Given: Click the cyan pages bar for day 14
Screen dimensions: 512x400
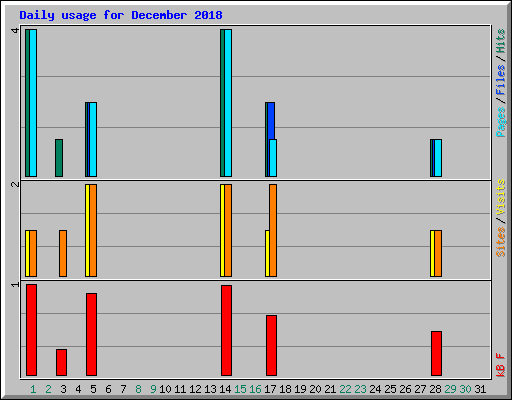Looking at the screenshot, I should pyautogui.click(x=228, y=103).
